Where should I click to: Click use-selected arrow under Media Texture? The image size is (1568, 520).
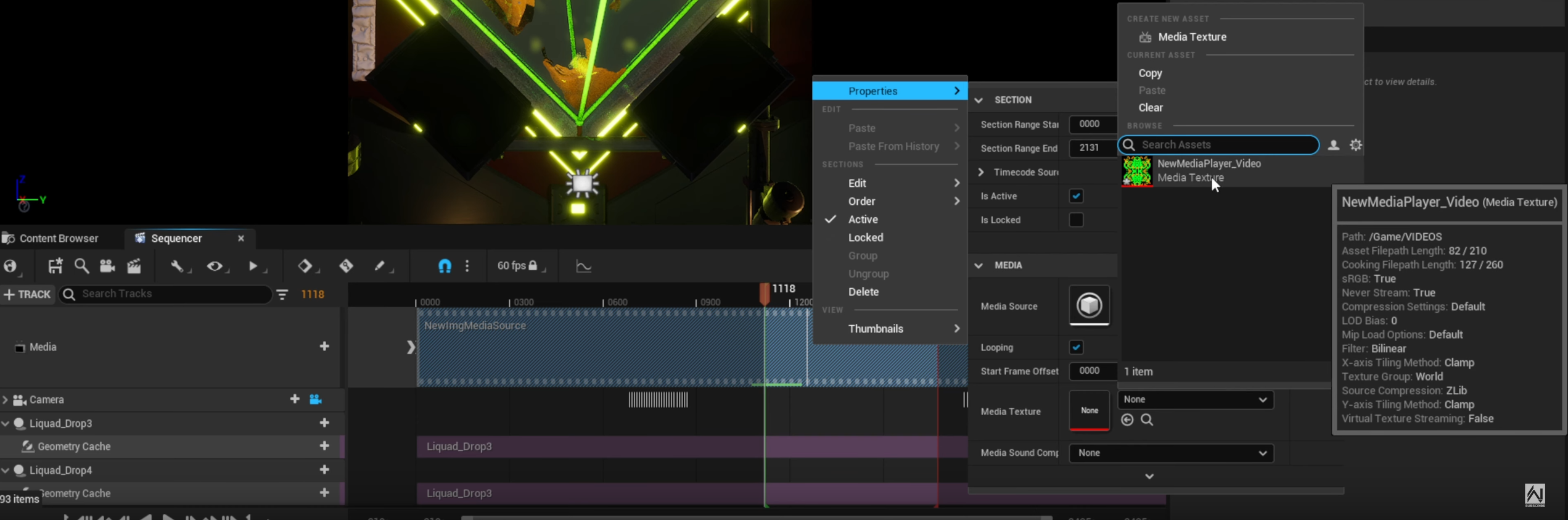click(x=1127, y=420)
